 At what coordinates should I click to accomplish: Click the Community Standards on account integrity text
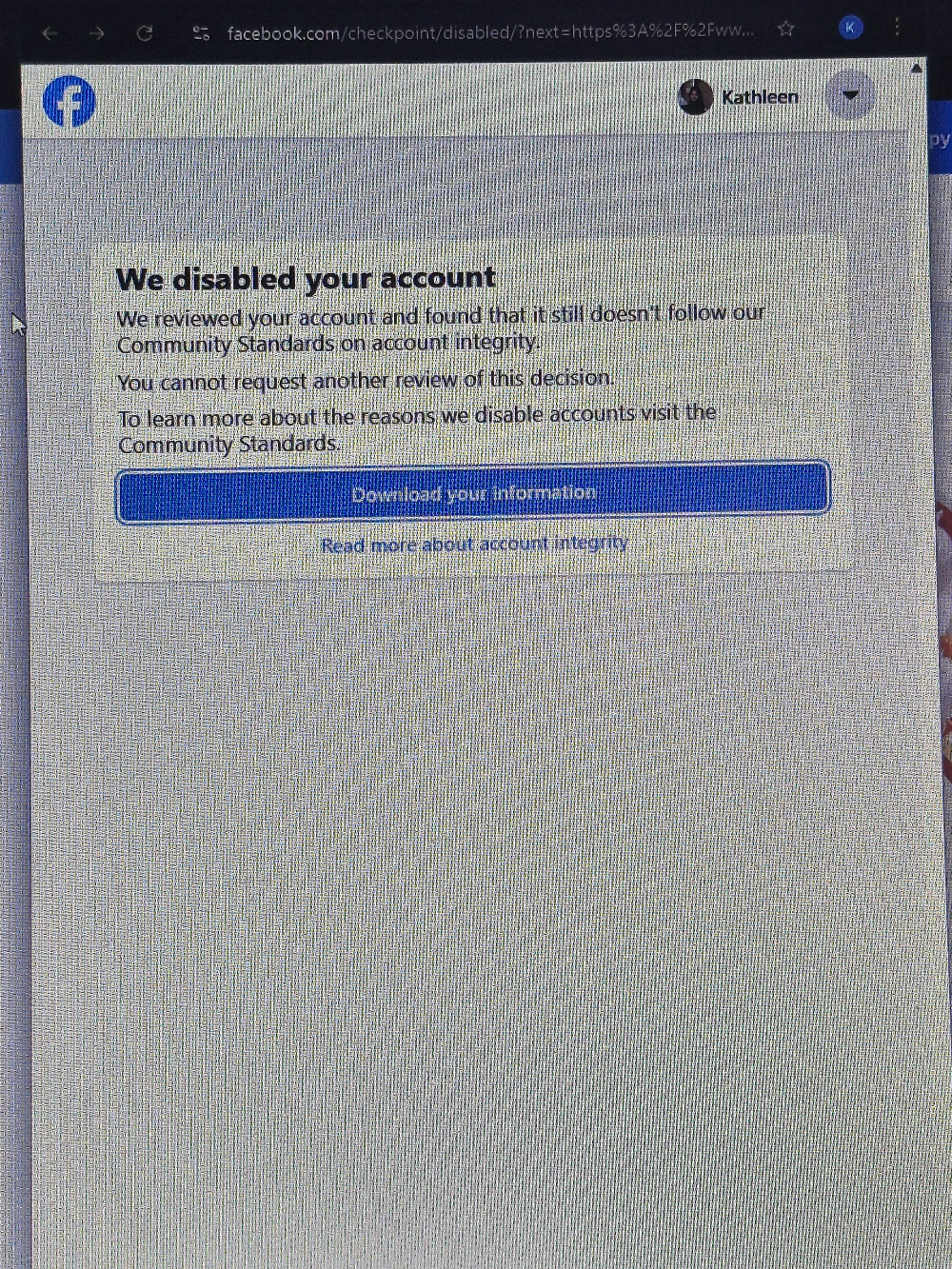(328, 344)
